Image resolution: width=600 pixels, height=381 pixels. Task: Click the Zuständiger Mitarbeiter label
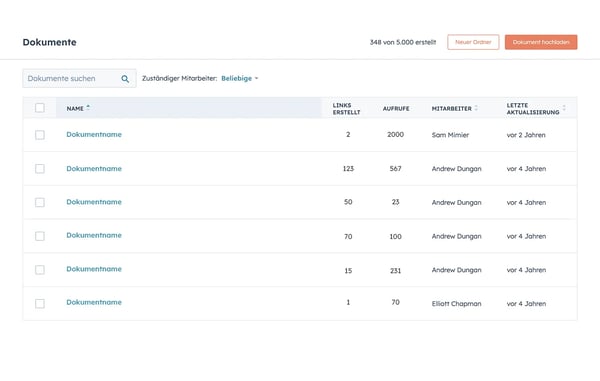[179, 78]
